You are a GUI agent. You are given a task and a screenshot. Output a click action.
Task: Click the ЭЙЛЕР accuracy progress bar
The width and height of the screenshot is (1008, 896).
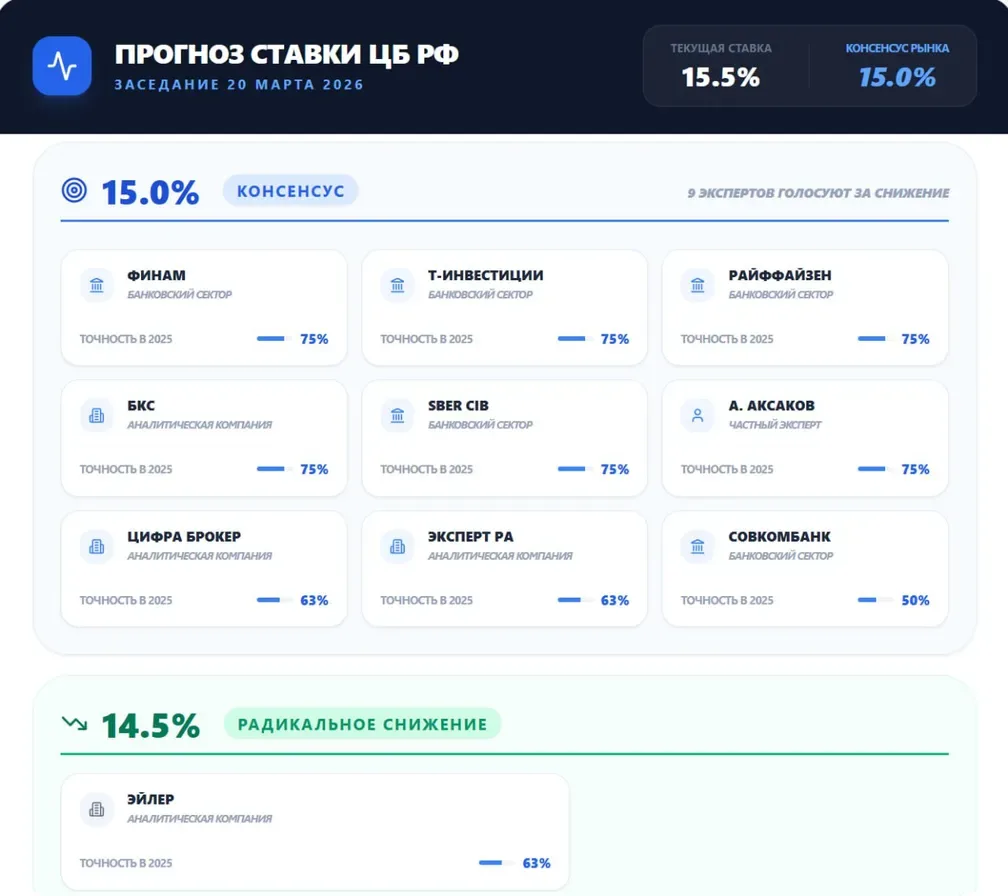click(x=497, y=863)
